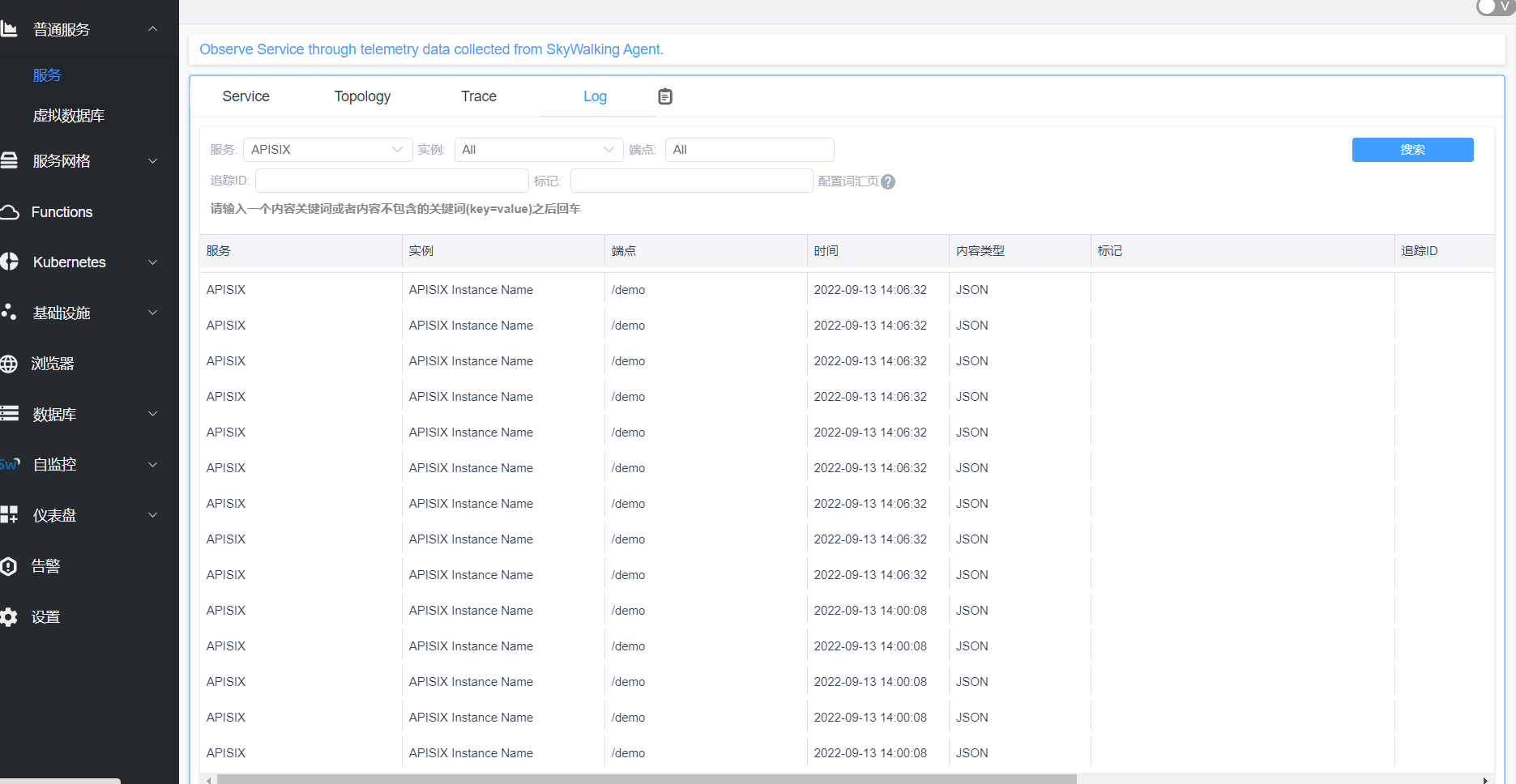1516x784 pixels.
Task: Expand the 基础设施 menu chevron
Action: (x=152, y=312)
